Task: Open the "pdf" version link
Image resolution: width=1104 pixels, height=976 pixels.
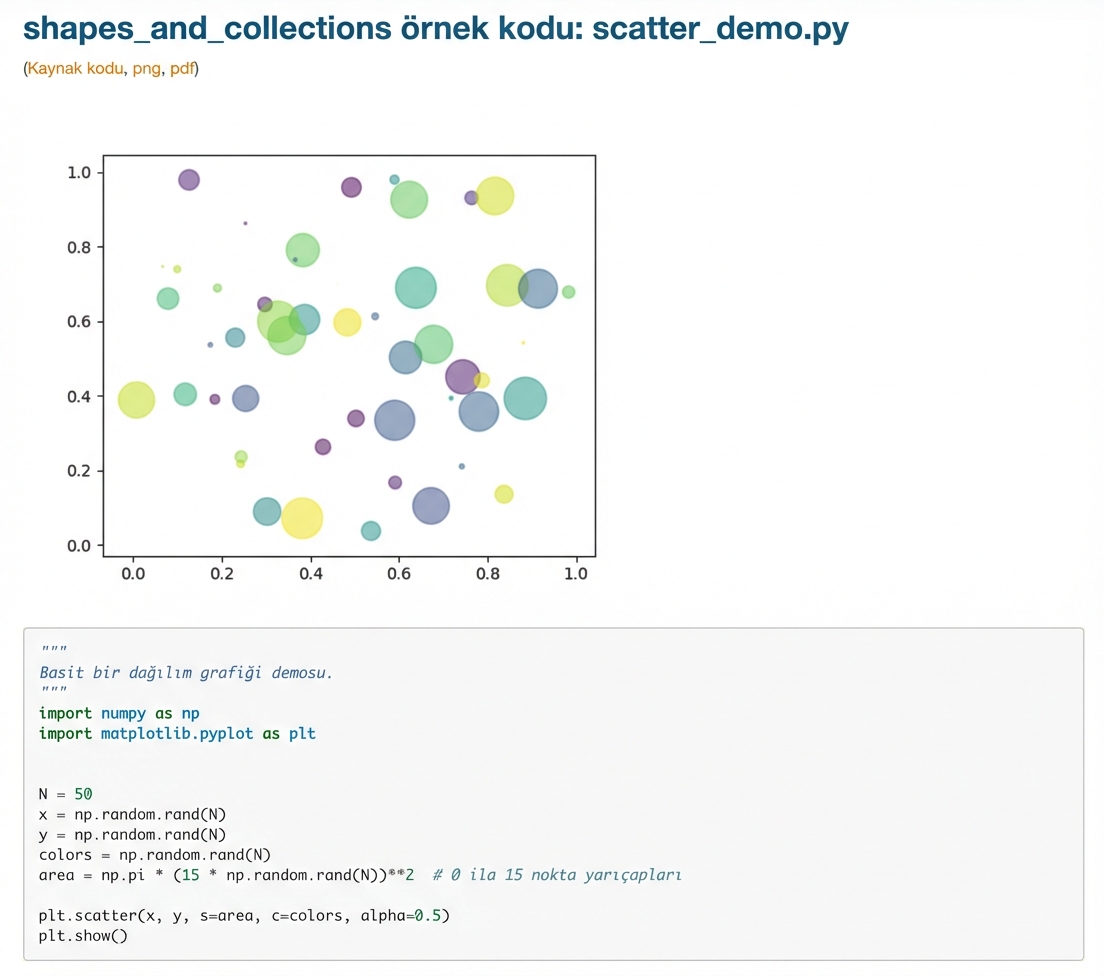Action: point(182,70)
